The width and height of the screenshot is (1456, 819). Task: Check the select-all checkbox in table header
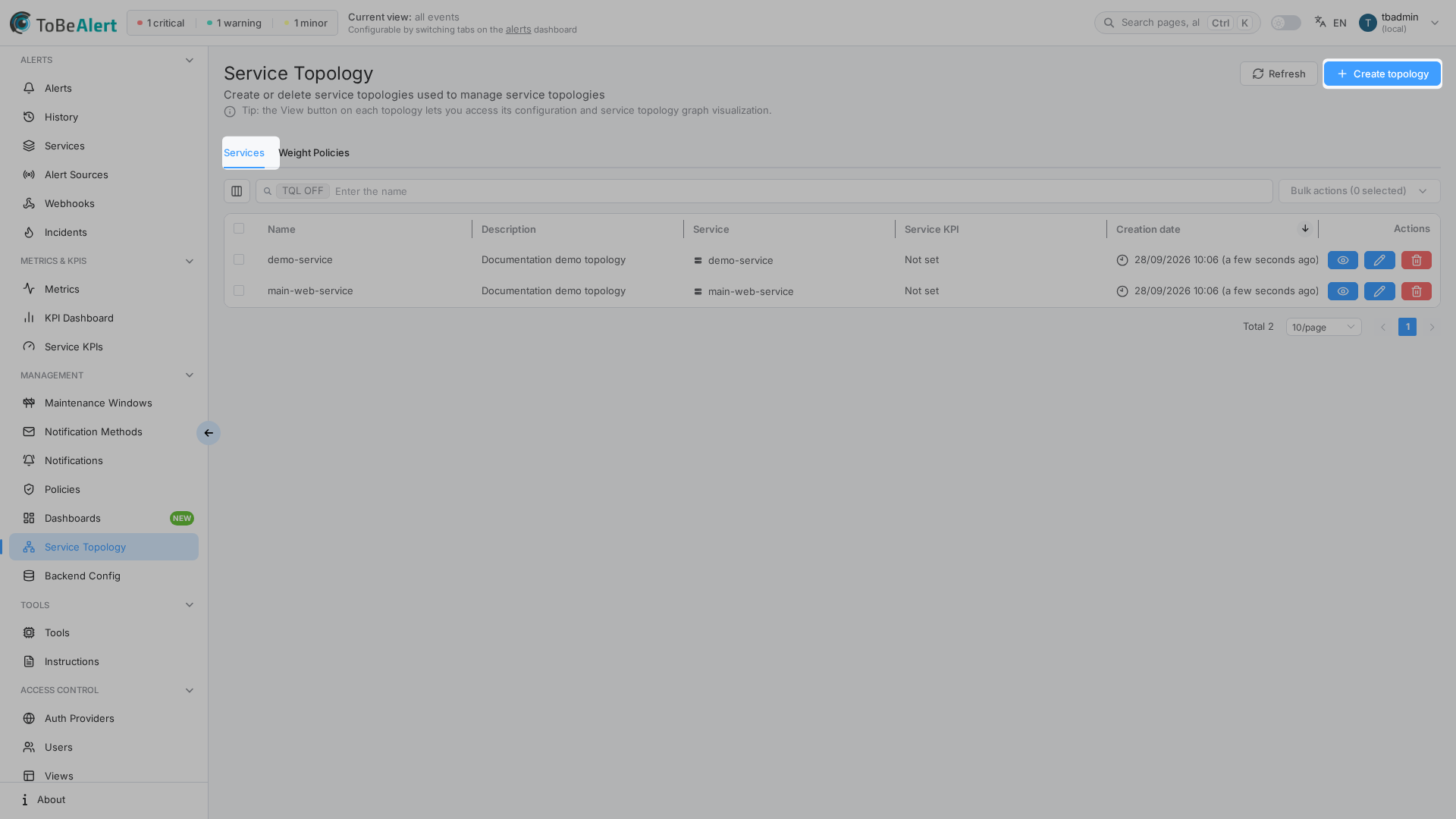[x=239, y=228]
